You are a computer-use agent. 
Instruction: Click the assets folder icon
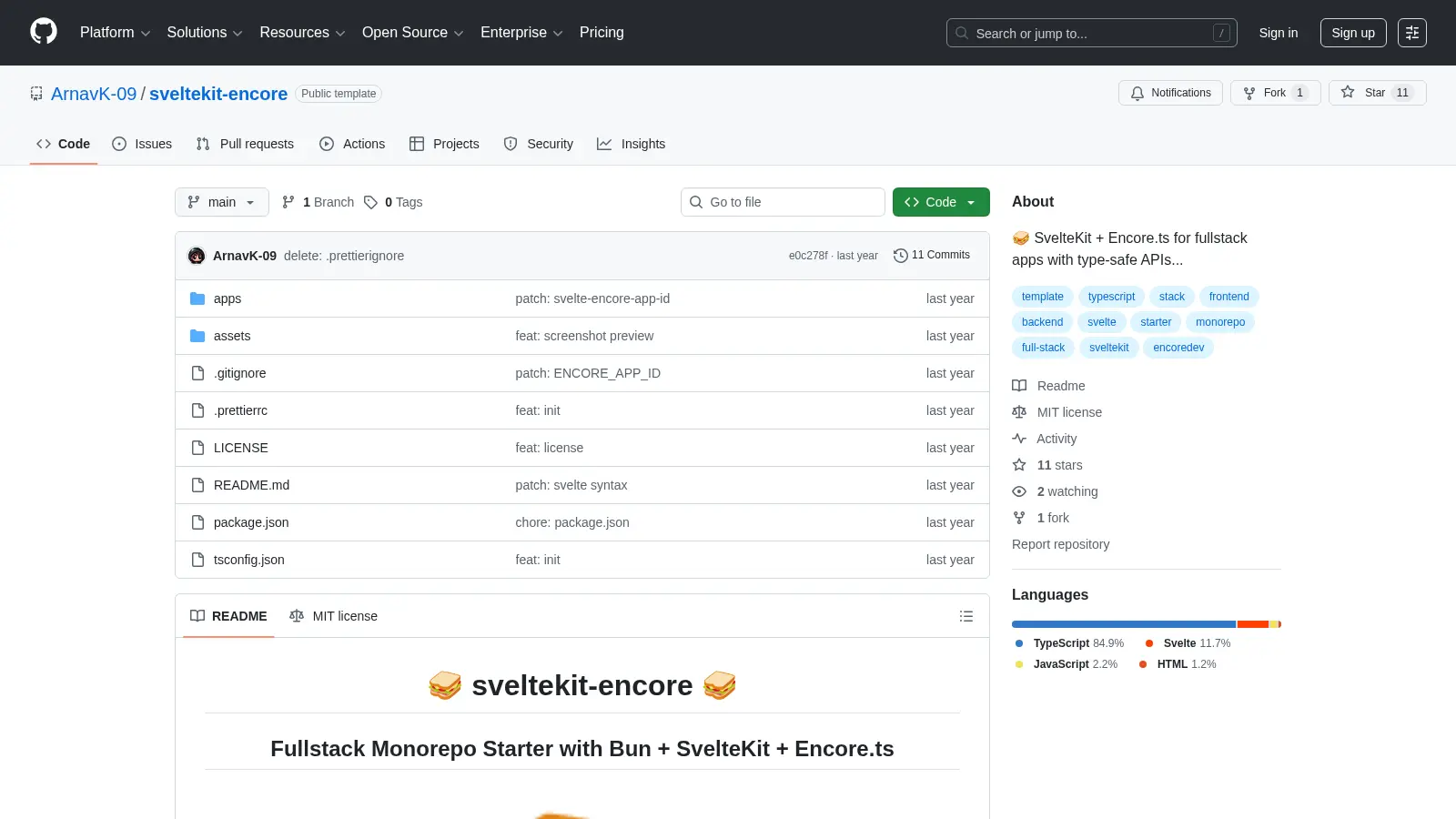tap(197, 336)
